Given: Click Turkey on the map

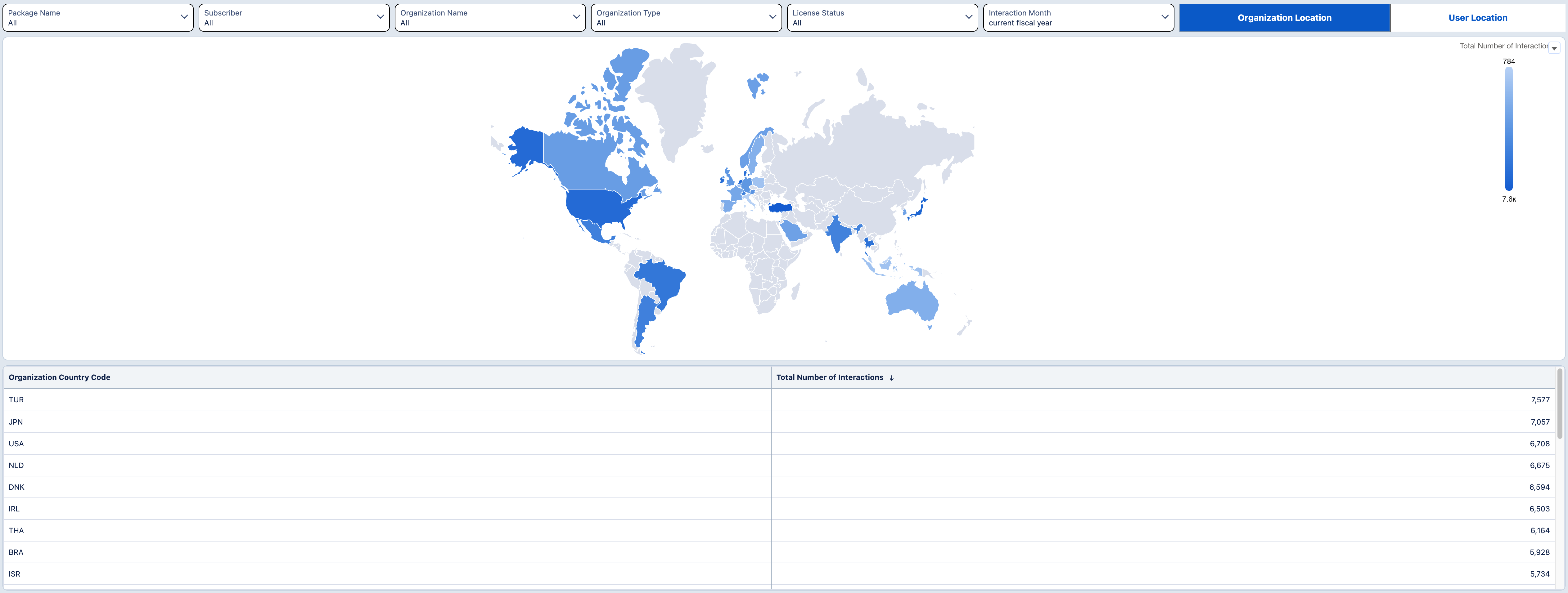Looking at the screenshot, I should click(780, 207).
